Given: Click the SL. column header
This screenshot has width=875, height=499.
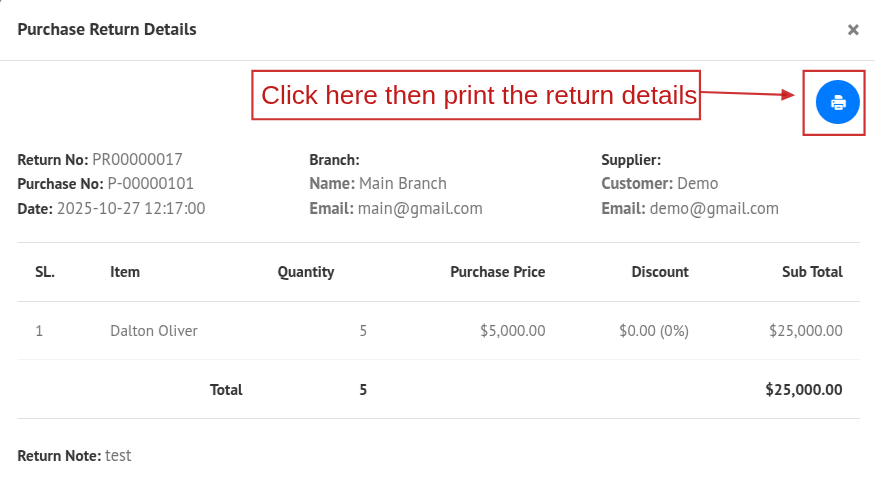Looking at the screenshot, I should point(45,272).
